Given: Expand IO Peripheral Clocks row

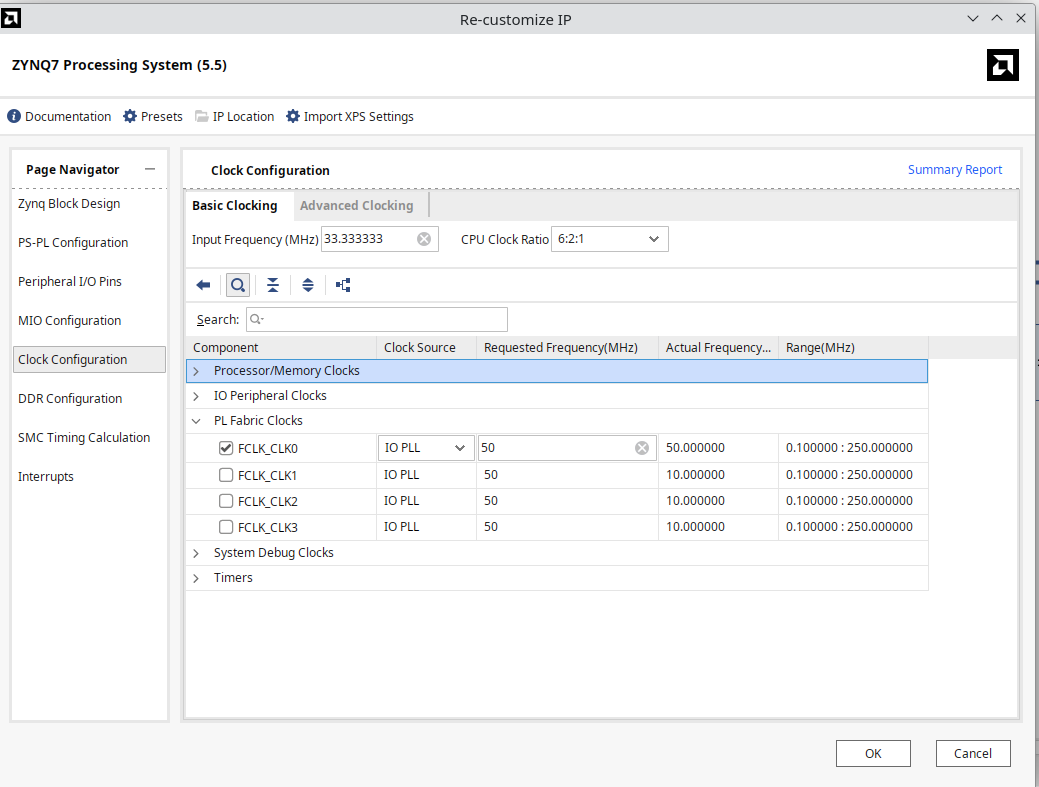Looking at the screenshot, I should pos(196,396).
